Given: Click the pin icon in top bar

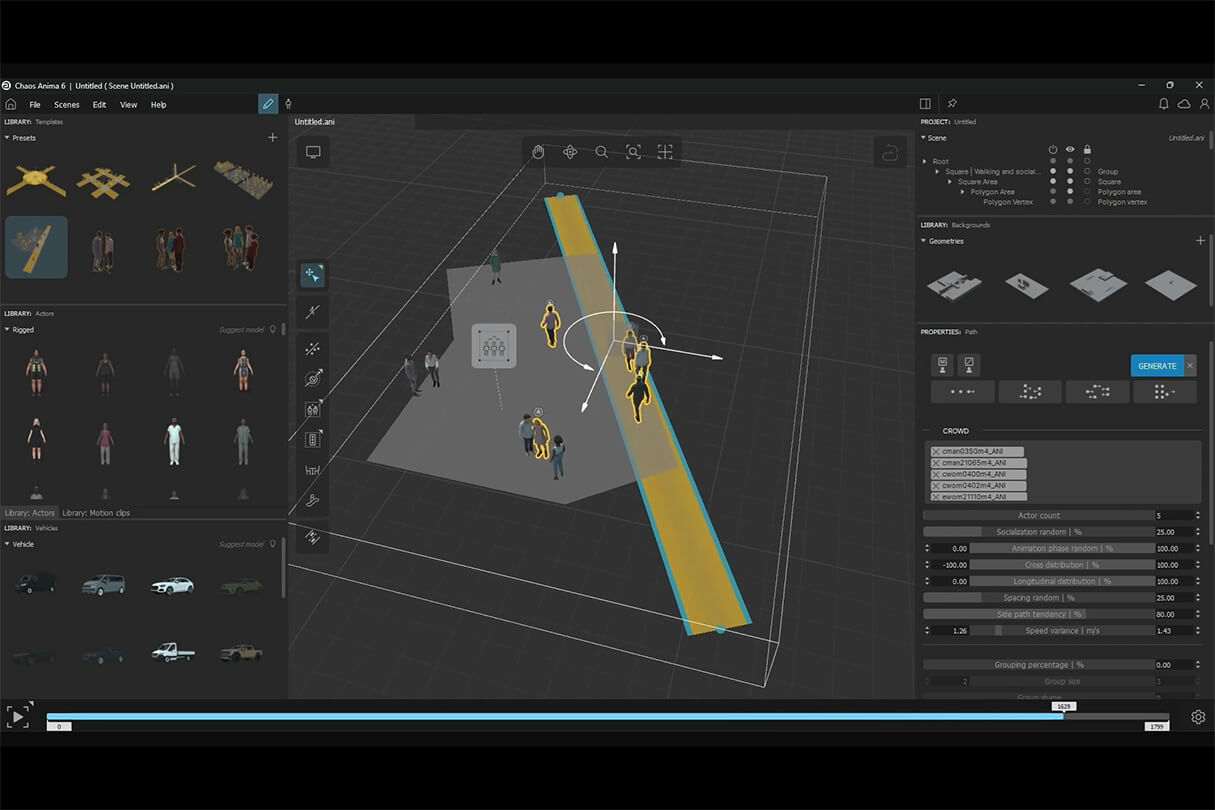Looking at the screenshot, I should pyautogui.click(x=952, y=104).
